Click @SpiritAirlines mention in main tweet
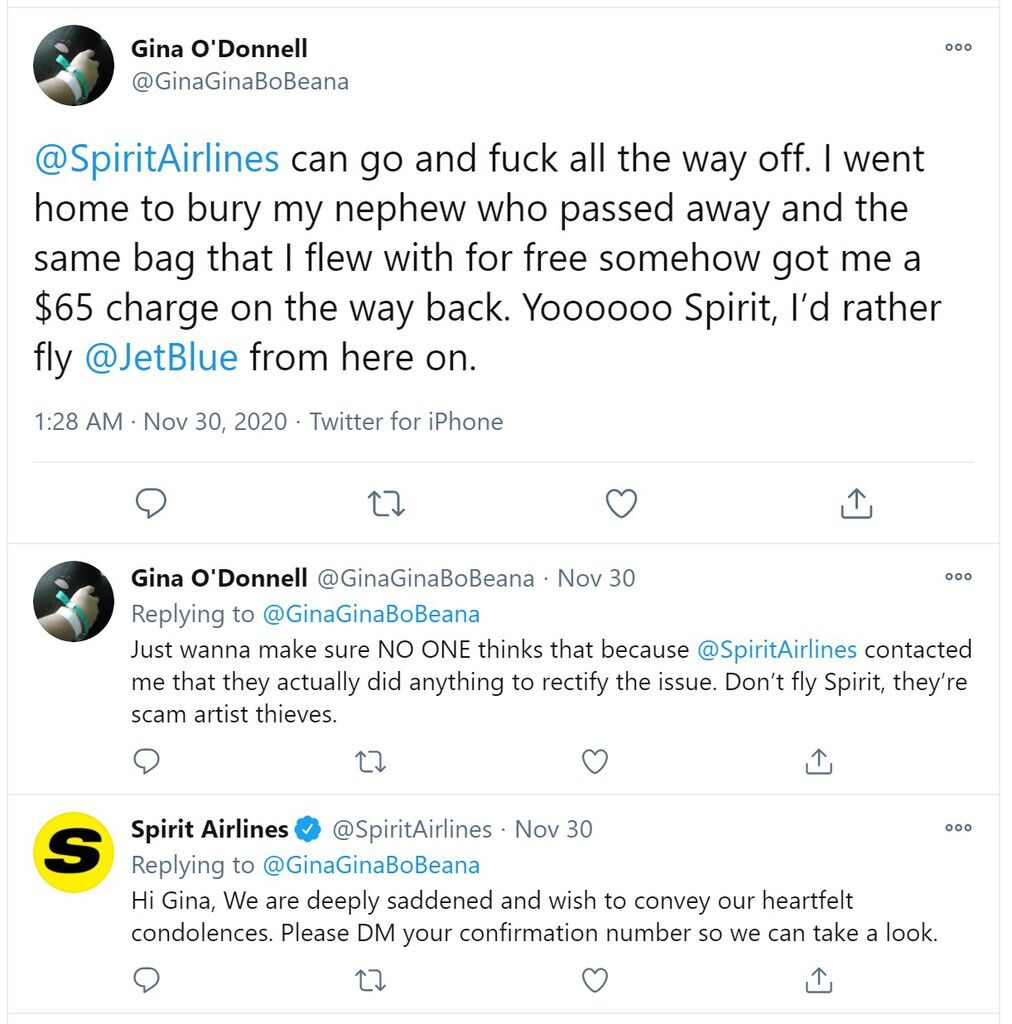Viewport: 1012px width, 1024px height. (157, 159)
